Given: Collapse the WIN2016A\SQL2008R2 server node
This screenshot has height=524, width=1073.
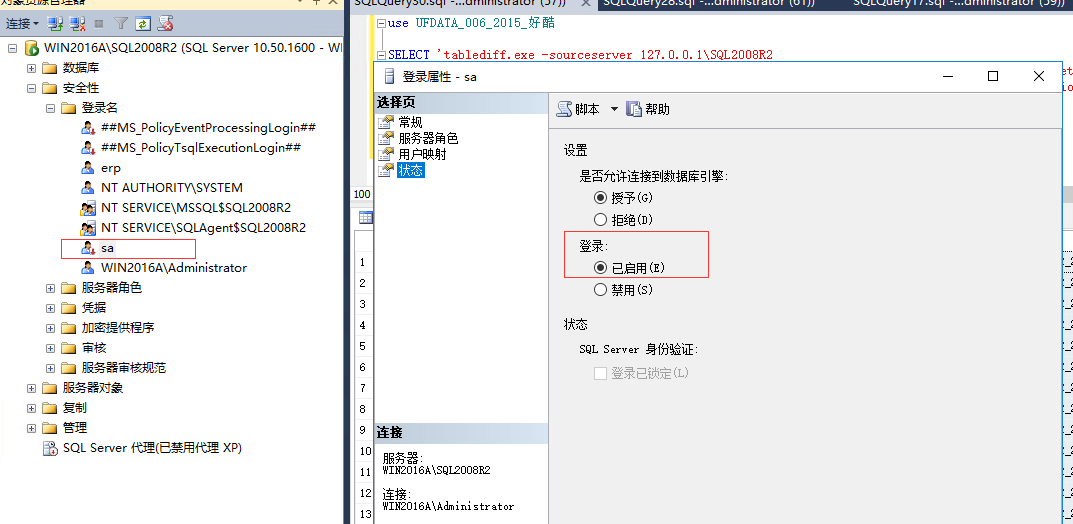Looking at the screenshot, I should tap(12, 48).
